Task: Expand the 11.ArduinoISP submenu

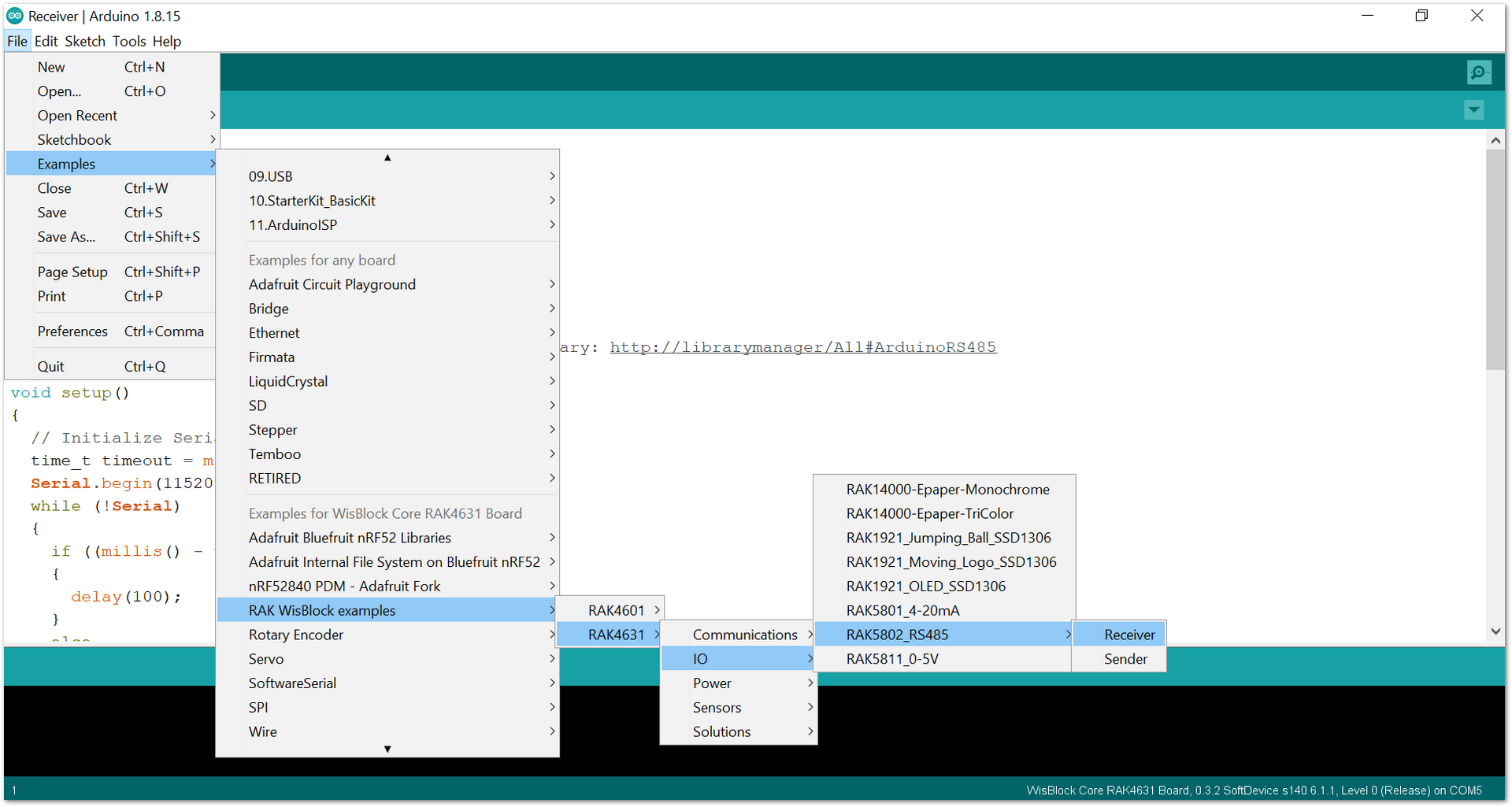Action: click(387, 225)
